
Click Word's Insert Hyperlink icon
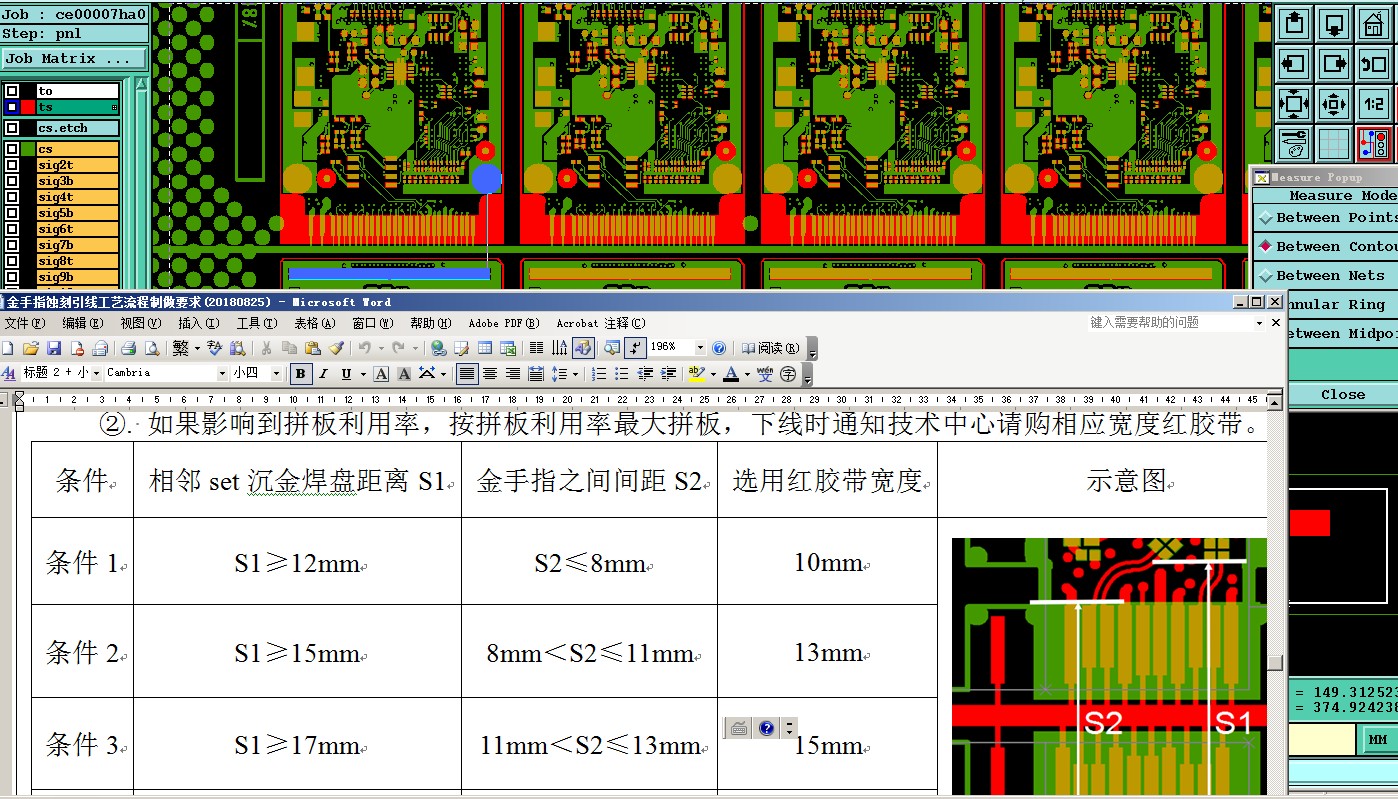tap(438, 348)
